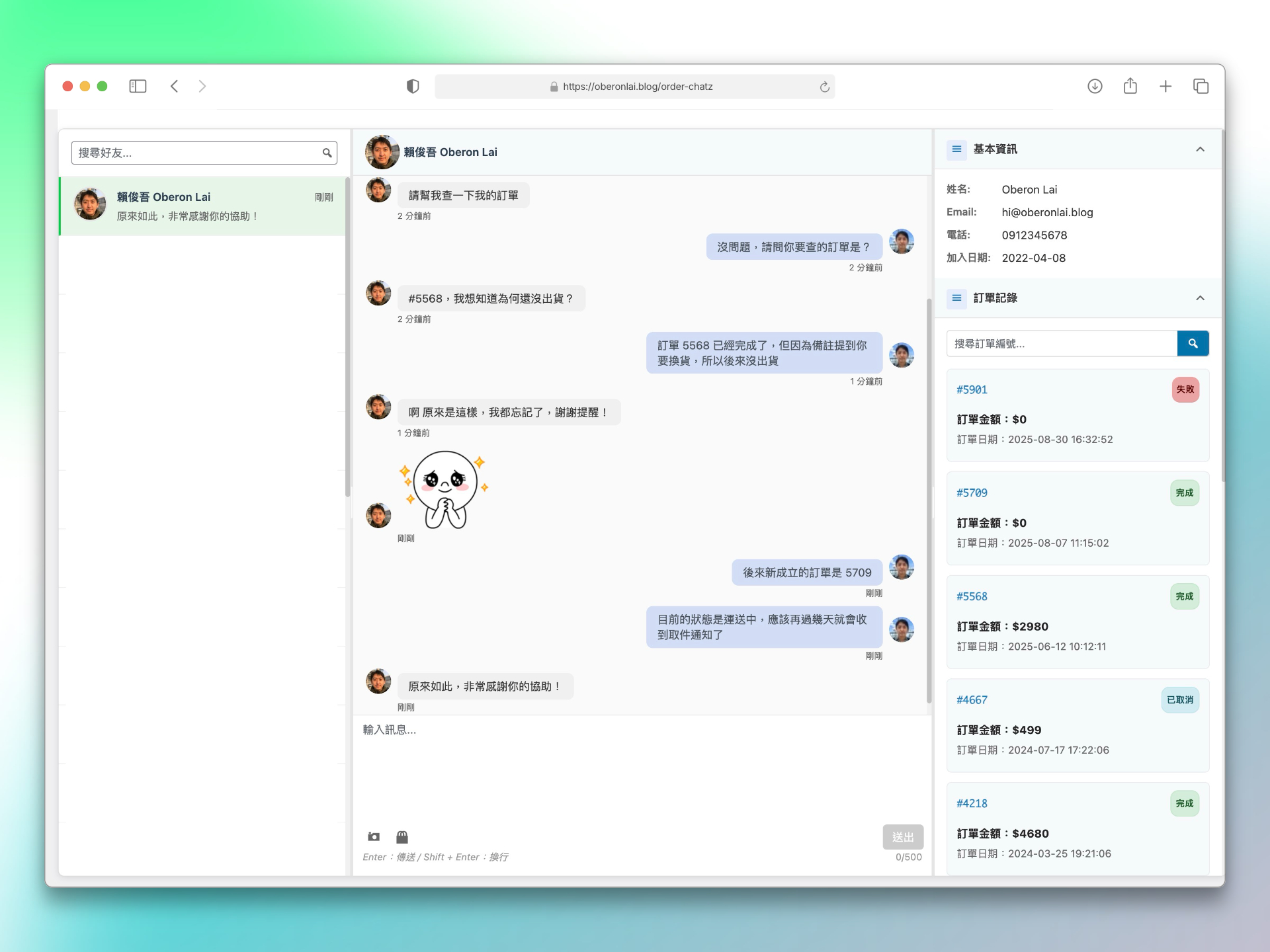Click the browser sidebar toggle icon
This screenshot has width=1270, height=952.
point(138,87)
